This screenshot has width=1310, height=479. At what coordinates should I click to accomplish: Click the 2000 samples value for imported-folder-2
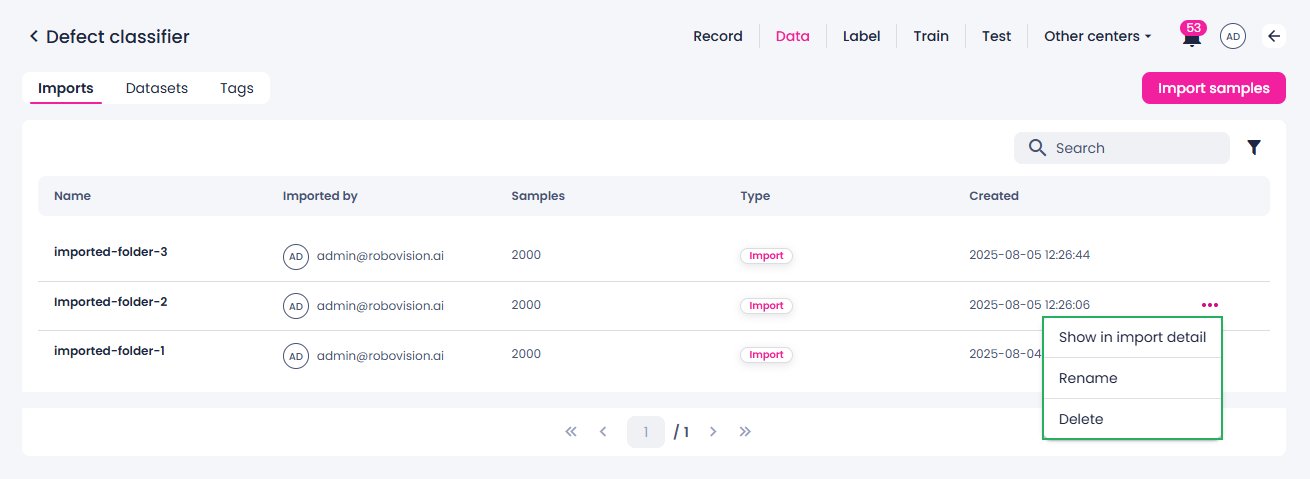(x=526, y=305)
